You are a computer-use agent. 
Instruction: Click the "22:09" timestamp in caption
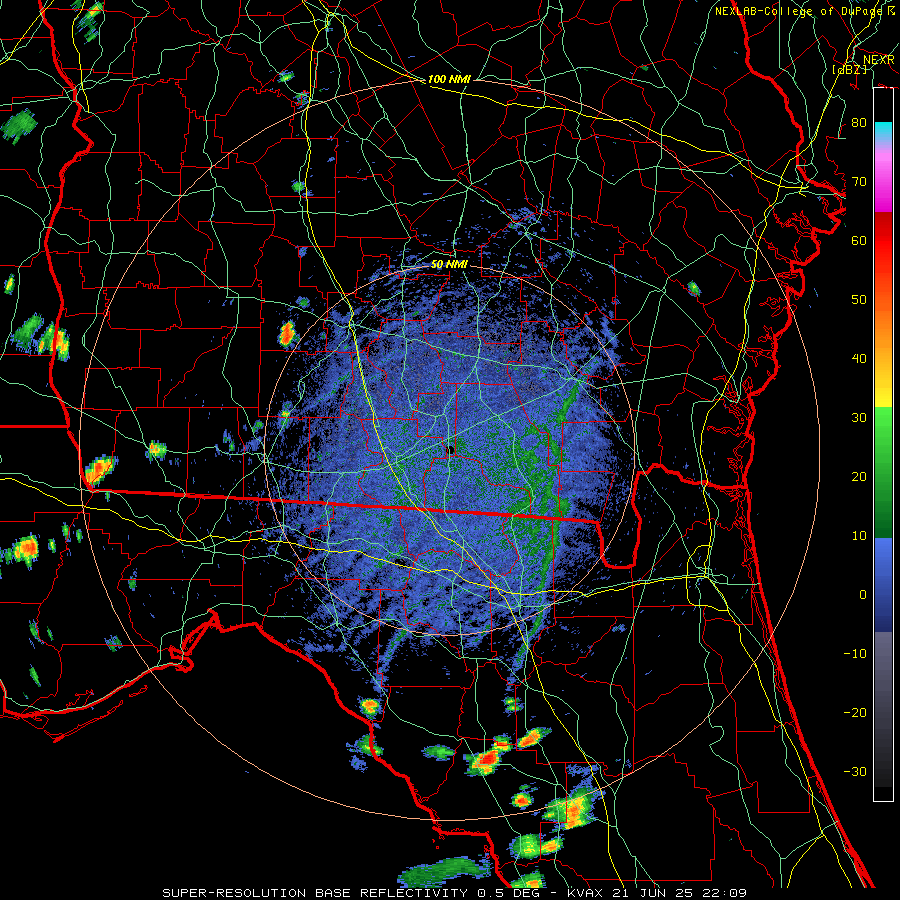click(726, 893)
